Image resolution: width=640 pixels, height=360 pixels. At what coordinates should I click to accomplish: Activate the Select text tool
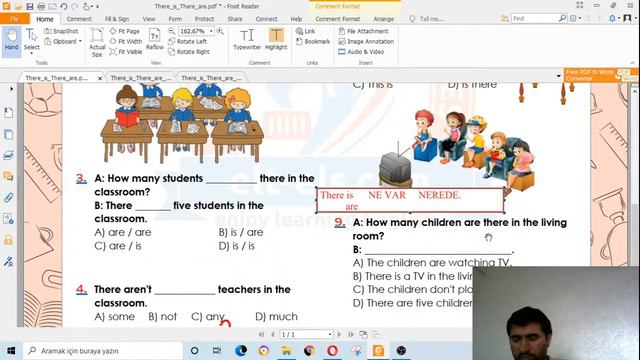(31, 40)
